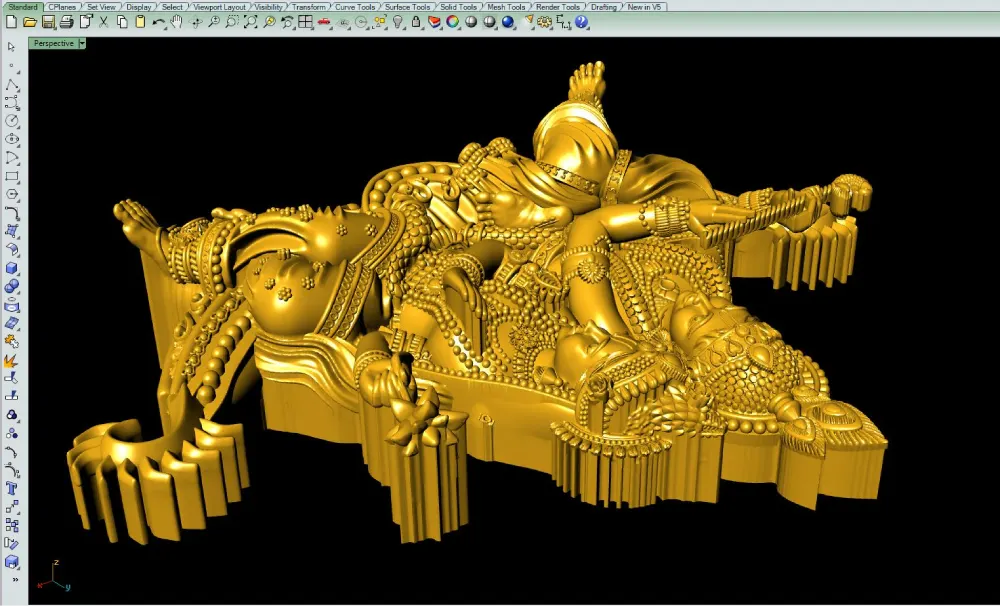The height and width of the screenshot is (606, 1000).
Task: Click the puzzle-piece Join icon
Action: 11,343
